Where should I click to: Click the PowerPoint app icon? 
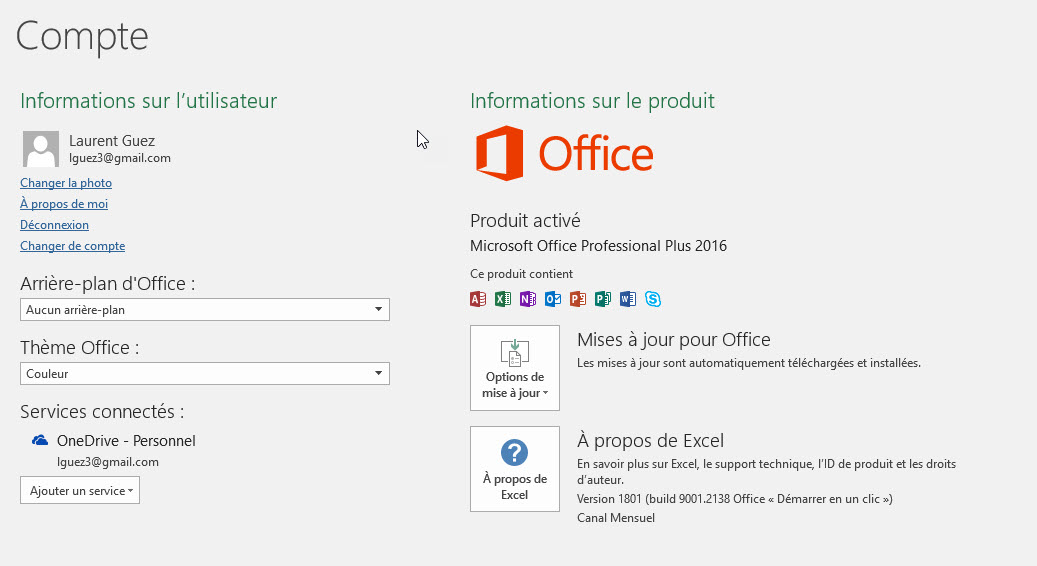(578, 299)
